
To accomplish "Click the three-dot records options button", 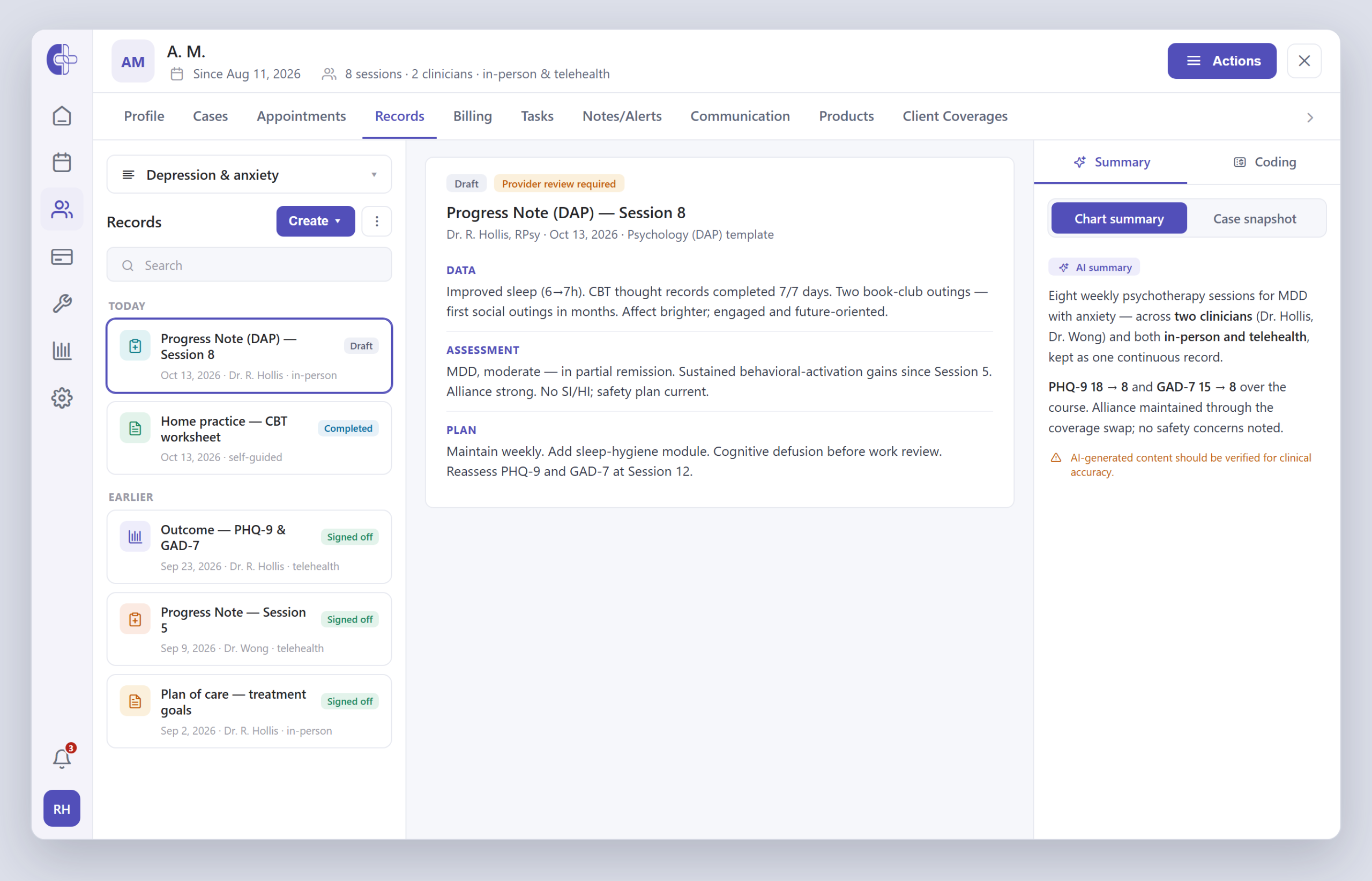I will [x=377, y=221].
